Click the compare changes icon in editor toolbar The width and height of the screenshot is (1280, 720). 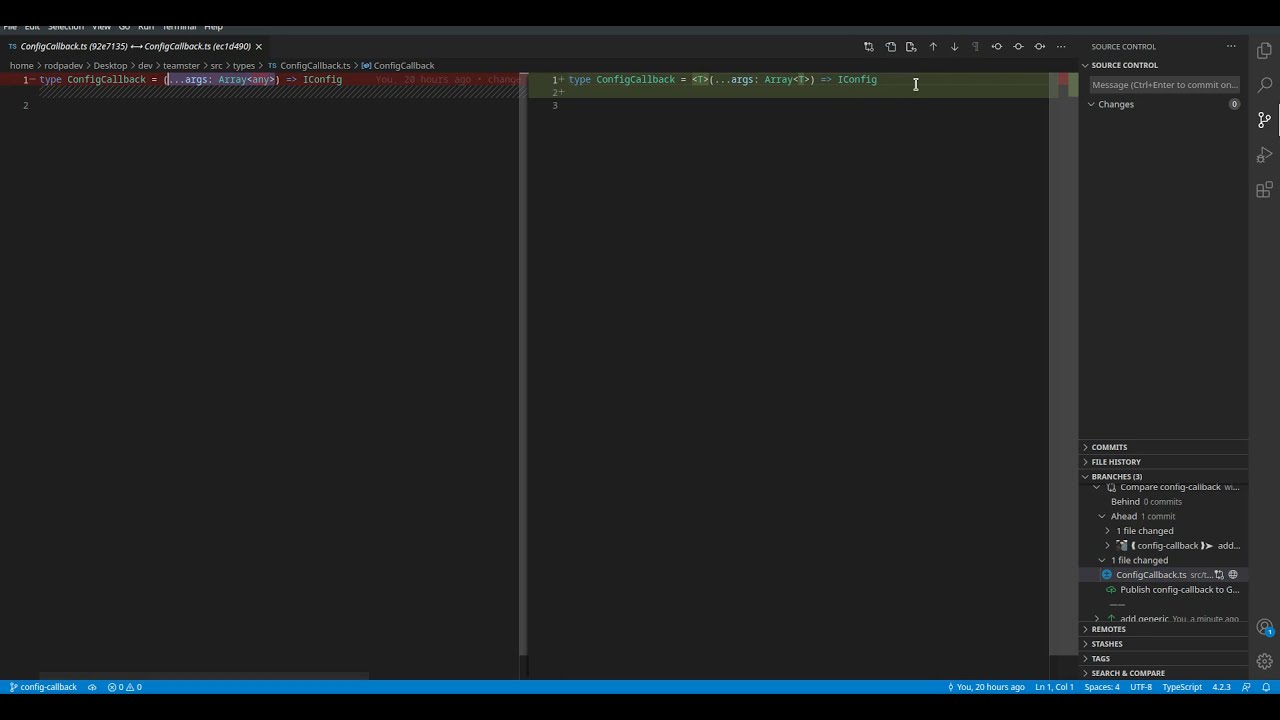[x=868, y=47]
